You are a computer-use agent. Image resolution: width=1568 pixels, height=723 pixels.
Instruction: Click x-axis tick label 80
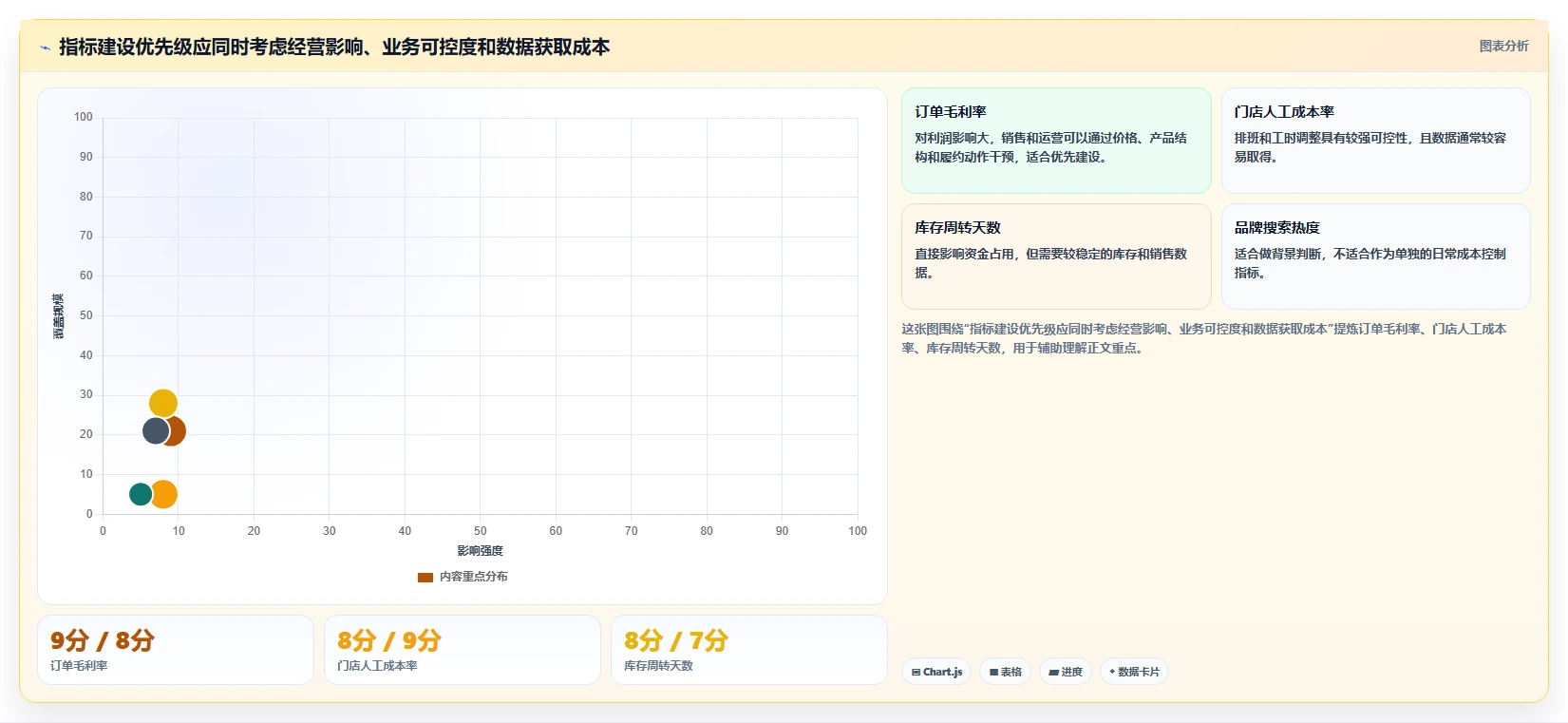(x=707, y=531)
